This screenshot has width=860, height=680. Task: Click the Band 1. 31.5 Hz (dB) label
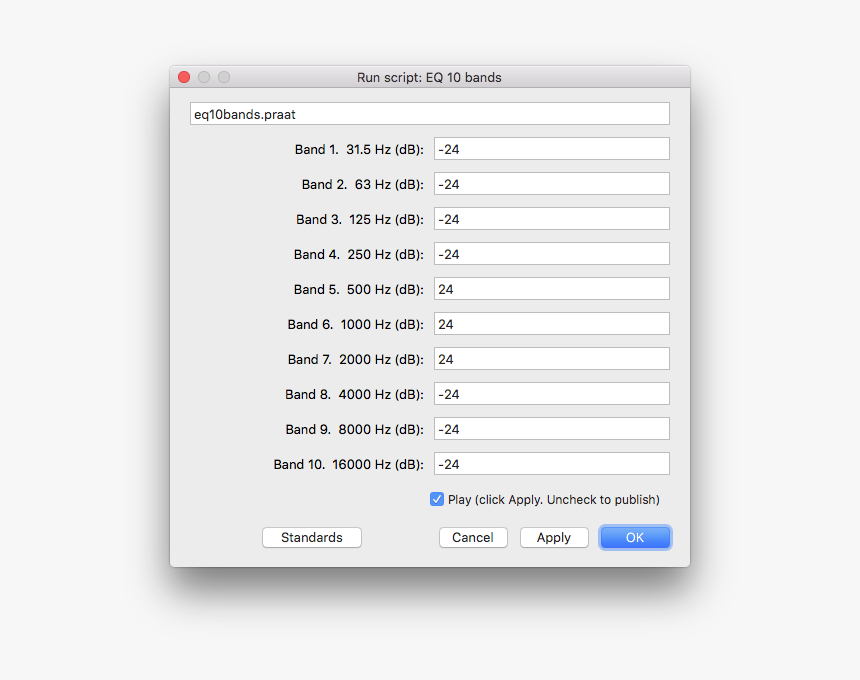[x=359, y=149]
